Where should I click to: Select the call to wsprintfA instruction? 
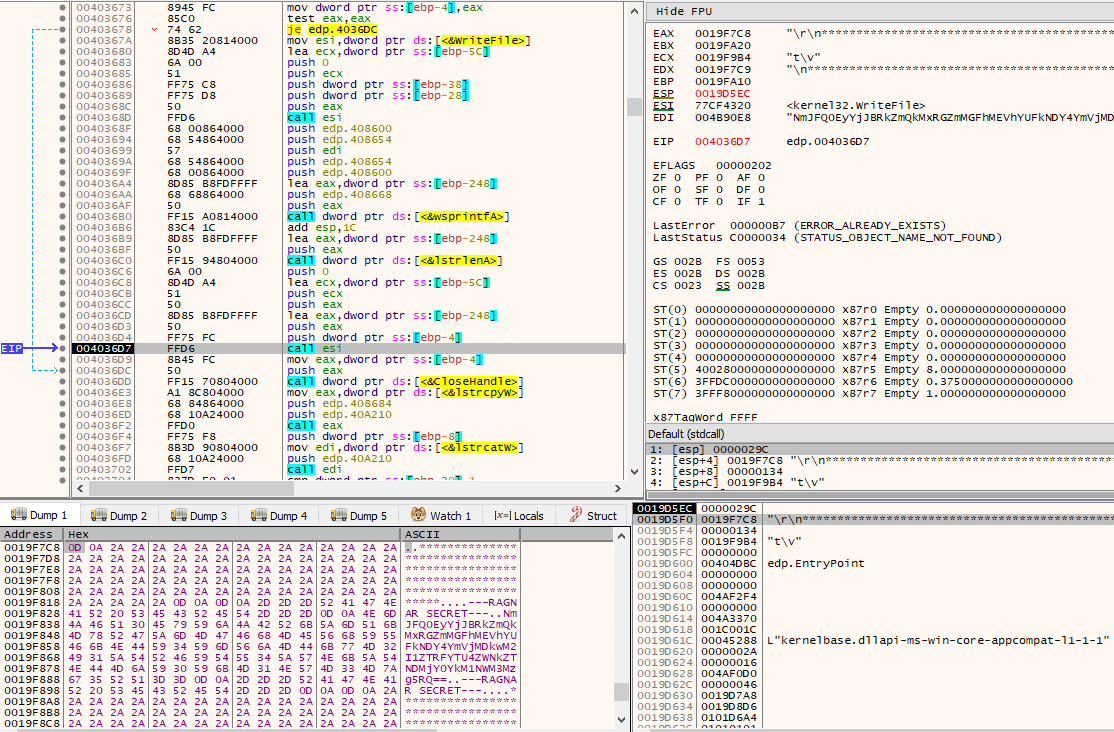[x=398, y=217]
